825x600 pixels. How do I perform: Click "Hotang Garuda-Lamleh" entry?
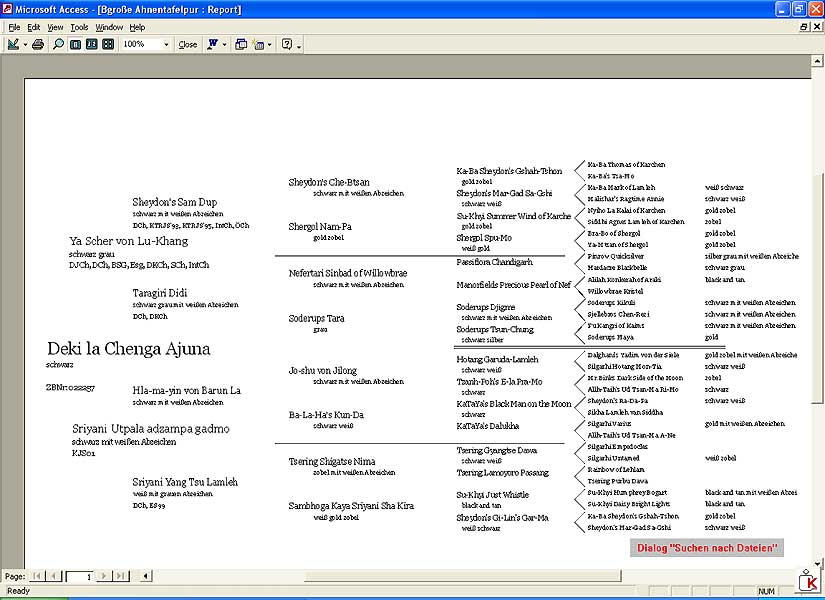click(497, 359)
